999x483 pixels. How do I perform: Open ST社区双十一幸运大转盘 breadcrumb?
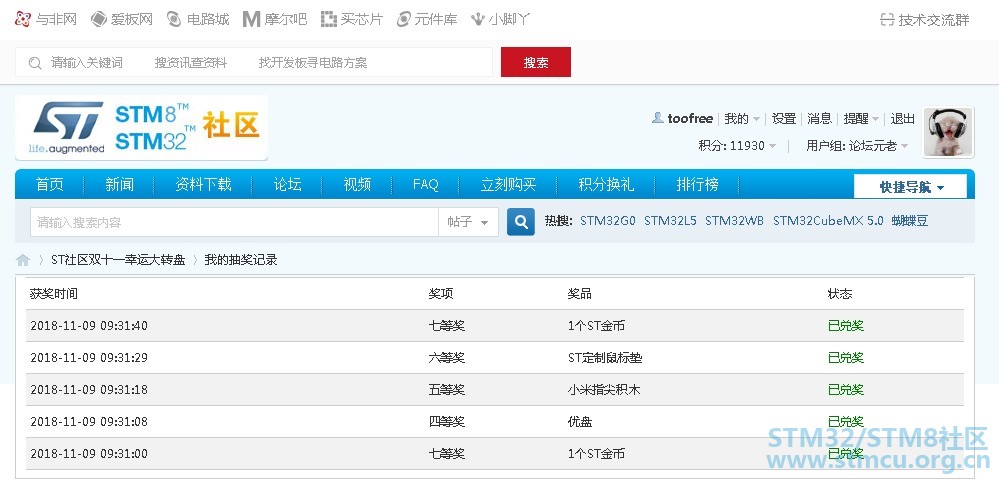(118, 260)
